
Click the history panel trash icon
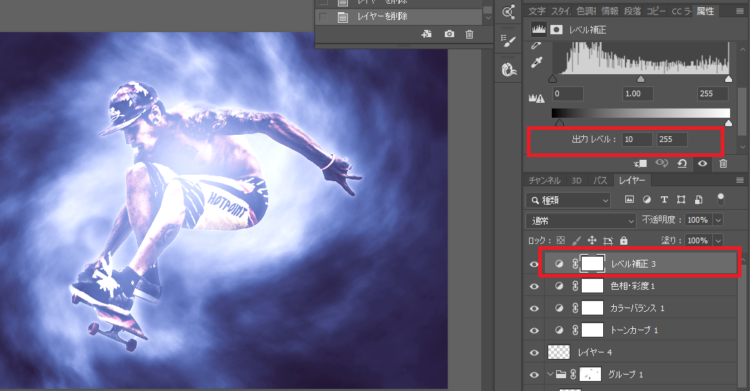pos(469,34)
